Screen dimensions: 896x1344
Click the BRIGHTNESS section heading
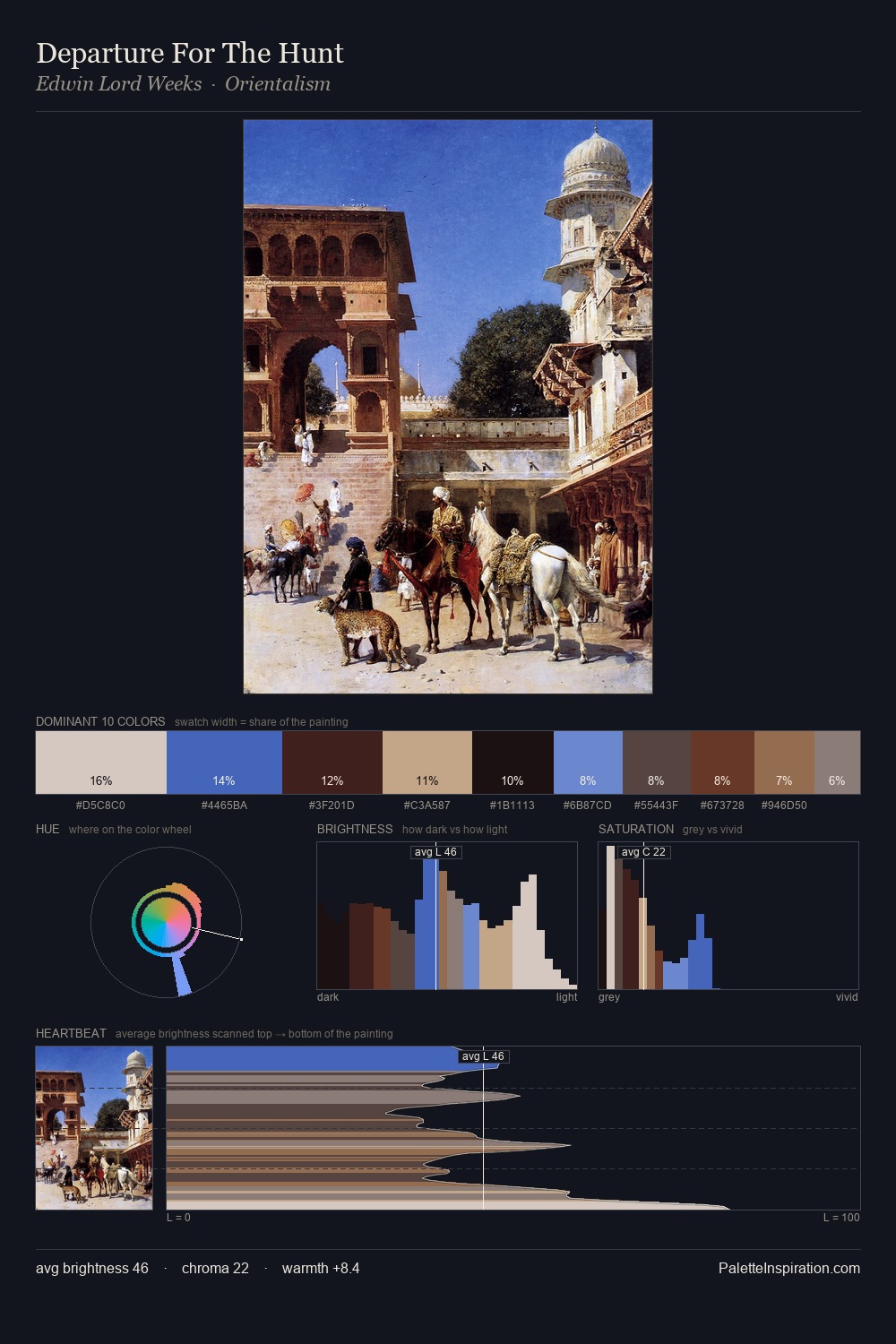(x=355, y=829)
